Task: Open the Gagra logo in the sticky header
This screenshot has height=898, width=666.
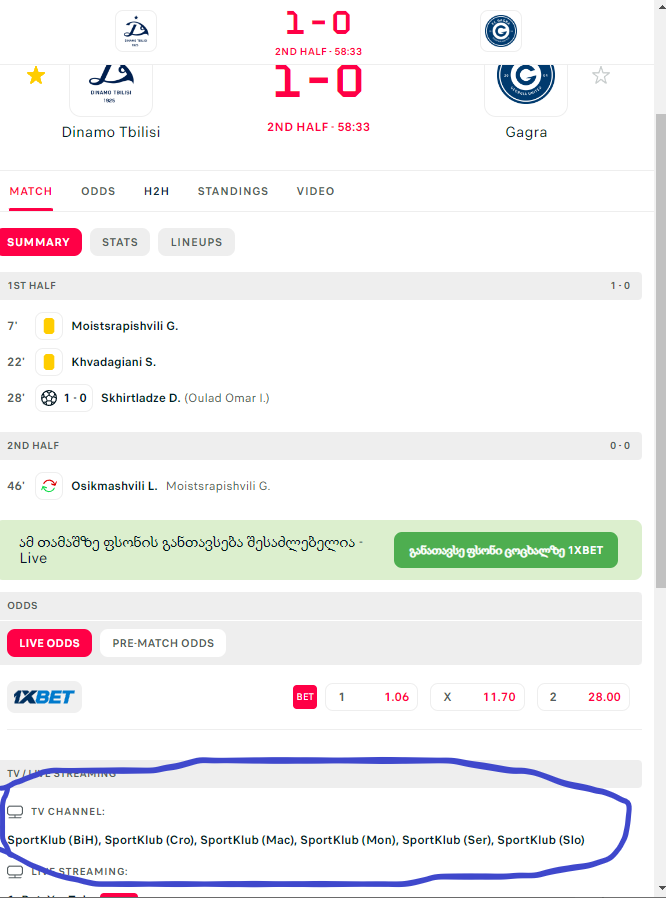Action: click(x=501, y=31)
